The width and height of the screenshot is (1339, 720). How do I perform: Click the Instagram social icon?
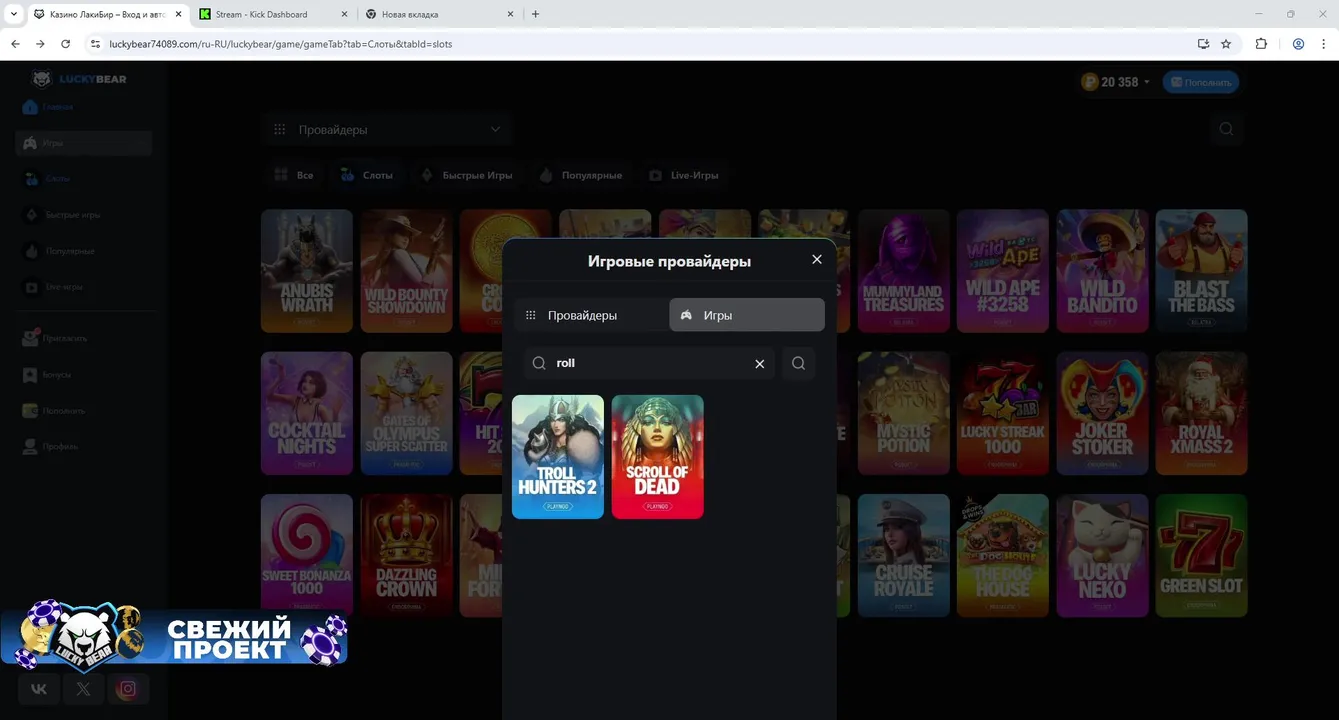click(127, 688)
